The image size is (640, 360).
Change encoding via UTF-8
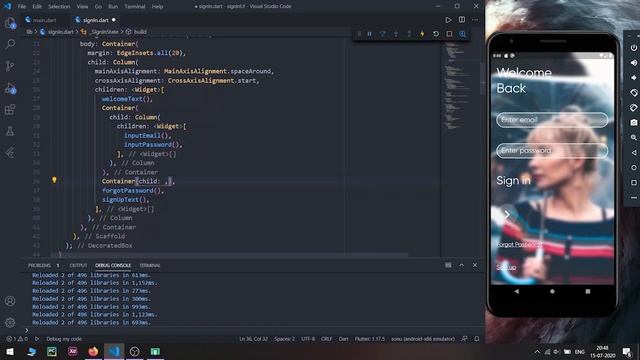pyautogui.click(x=308, y=339)
